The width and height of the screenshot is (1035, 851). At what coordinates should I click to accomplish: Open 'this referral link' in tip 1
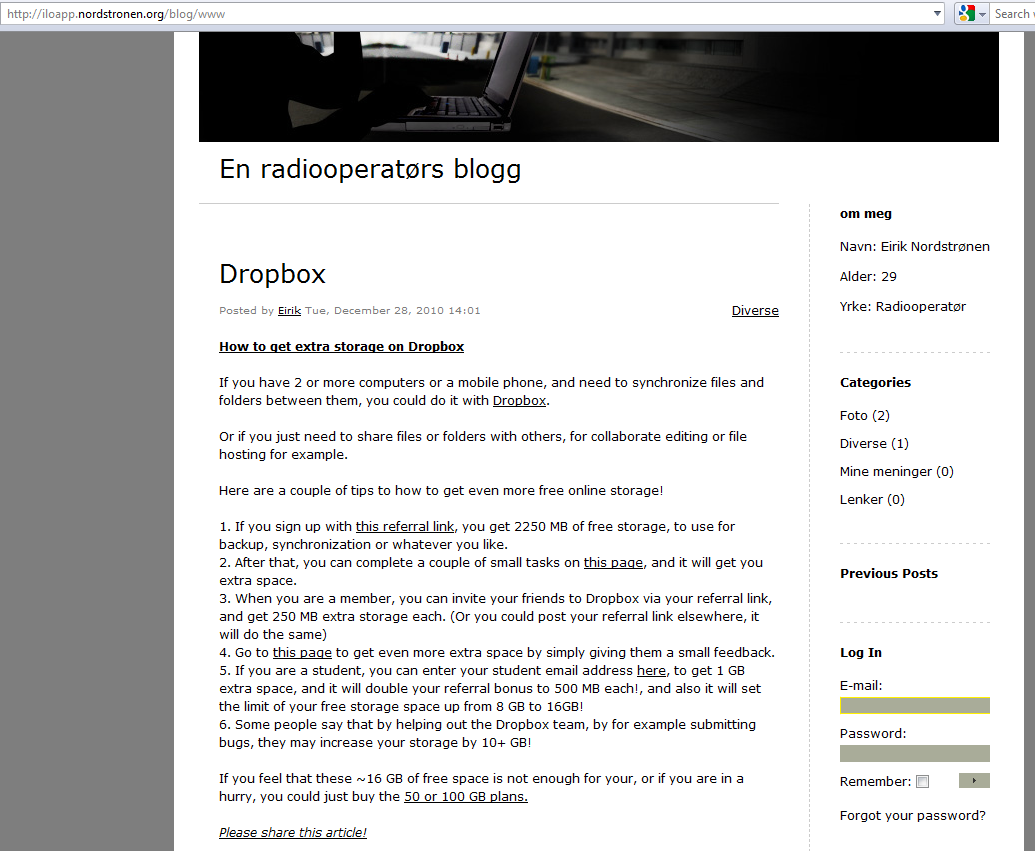click(405, 527)
